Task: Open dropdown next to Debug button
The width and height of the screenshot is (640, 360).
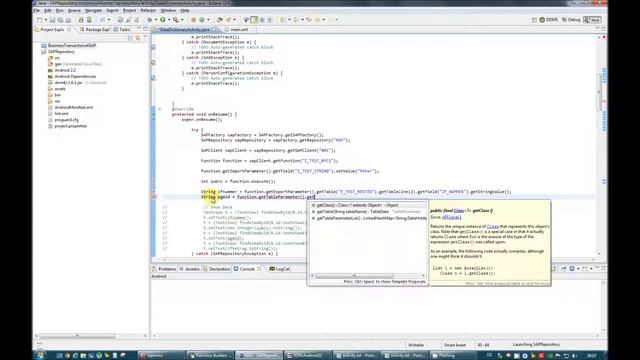Action: [156, 20]
